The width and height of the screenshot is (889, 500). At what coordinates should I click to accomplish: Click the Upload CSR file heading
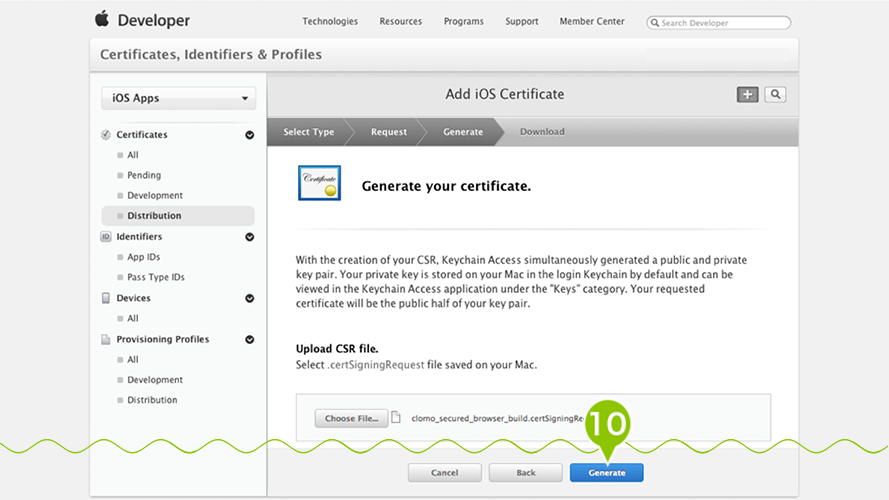pyautogui.click(x=337, y=349)
